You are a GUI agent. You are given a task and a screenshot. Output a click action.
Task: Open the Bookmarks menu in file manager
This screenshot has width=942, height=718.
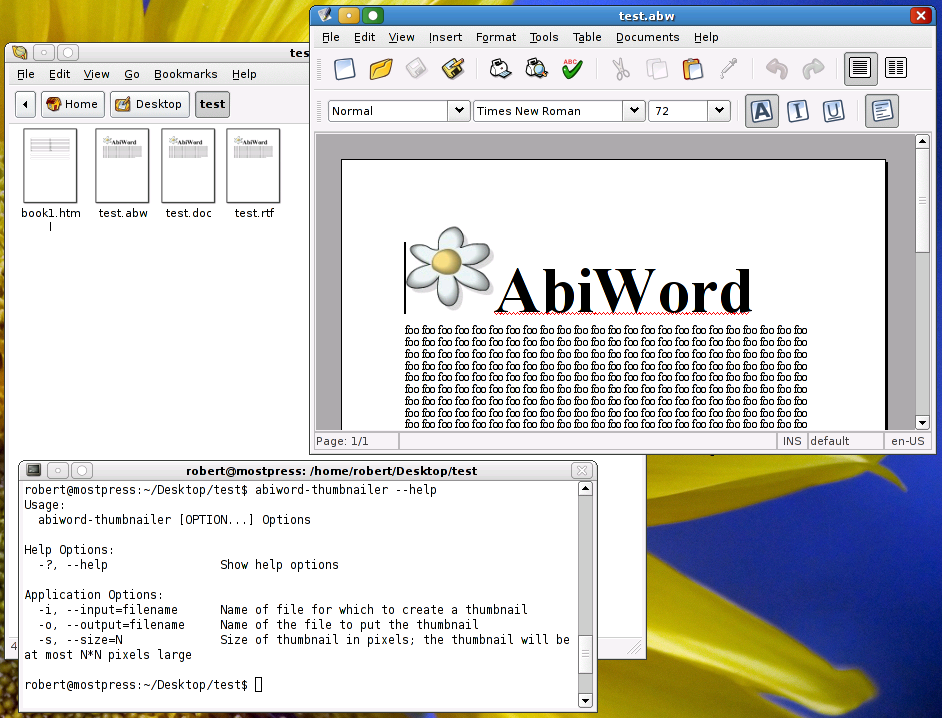click(186, 74)
